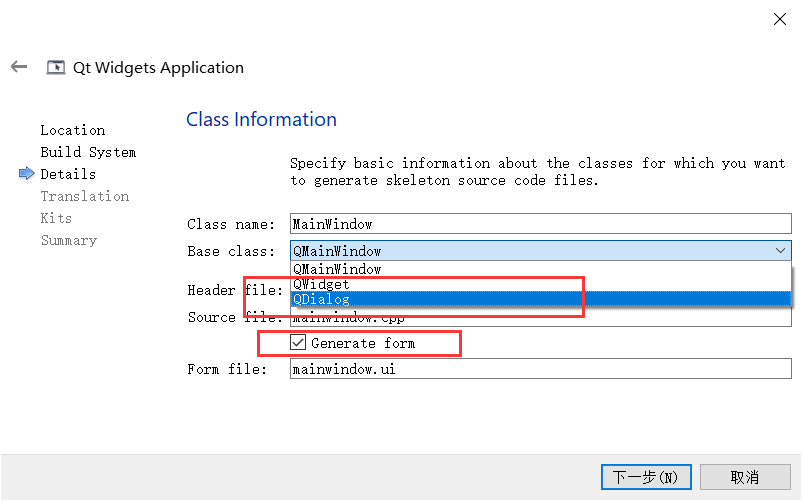This screenshot has height=501, width=802.
Task: Go back using the arrow icon
Action: [19, 66]
